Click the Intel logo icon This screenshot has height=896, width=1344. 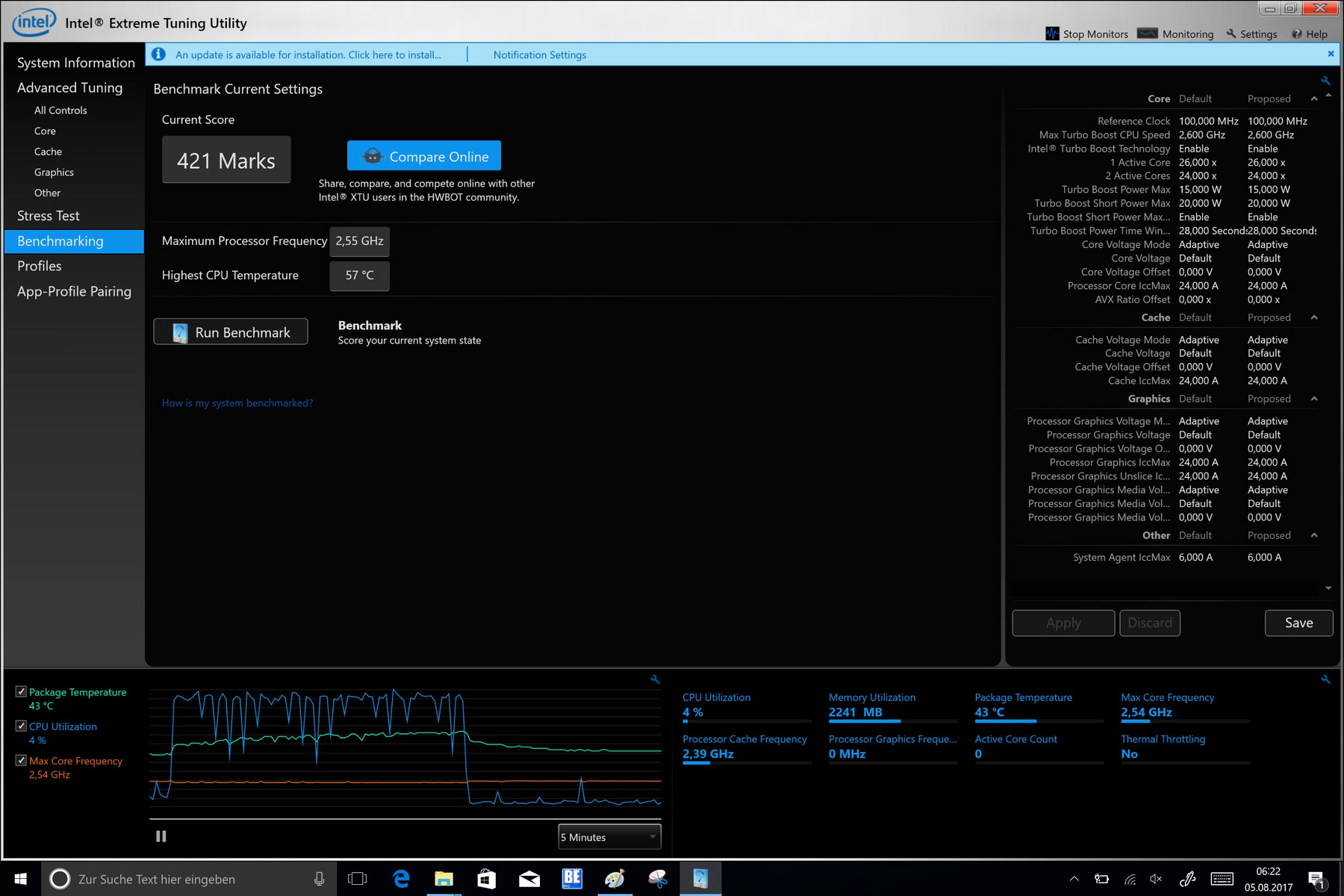pos(34,22)
